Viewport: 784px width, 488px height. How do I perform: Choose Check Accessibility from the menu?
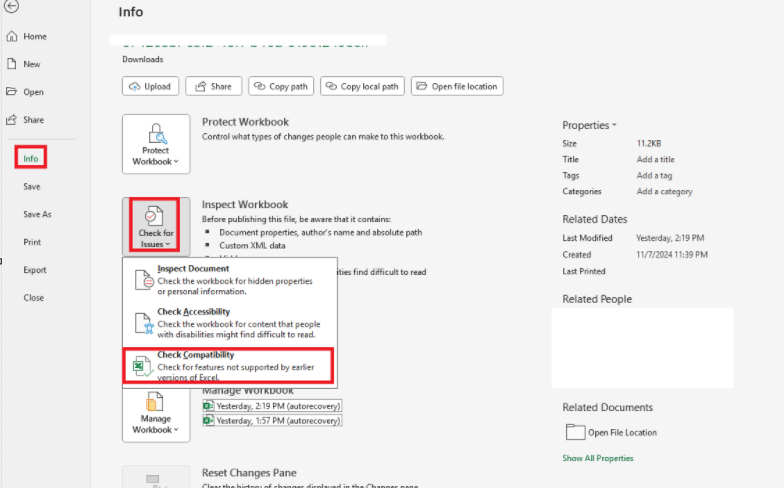[230, 322]
